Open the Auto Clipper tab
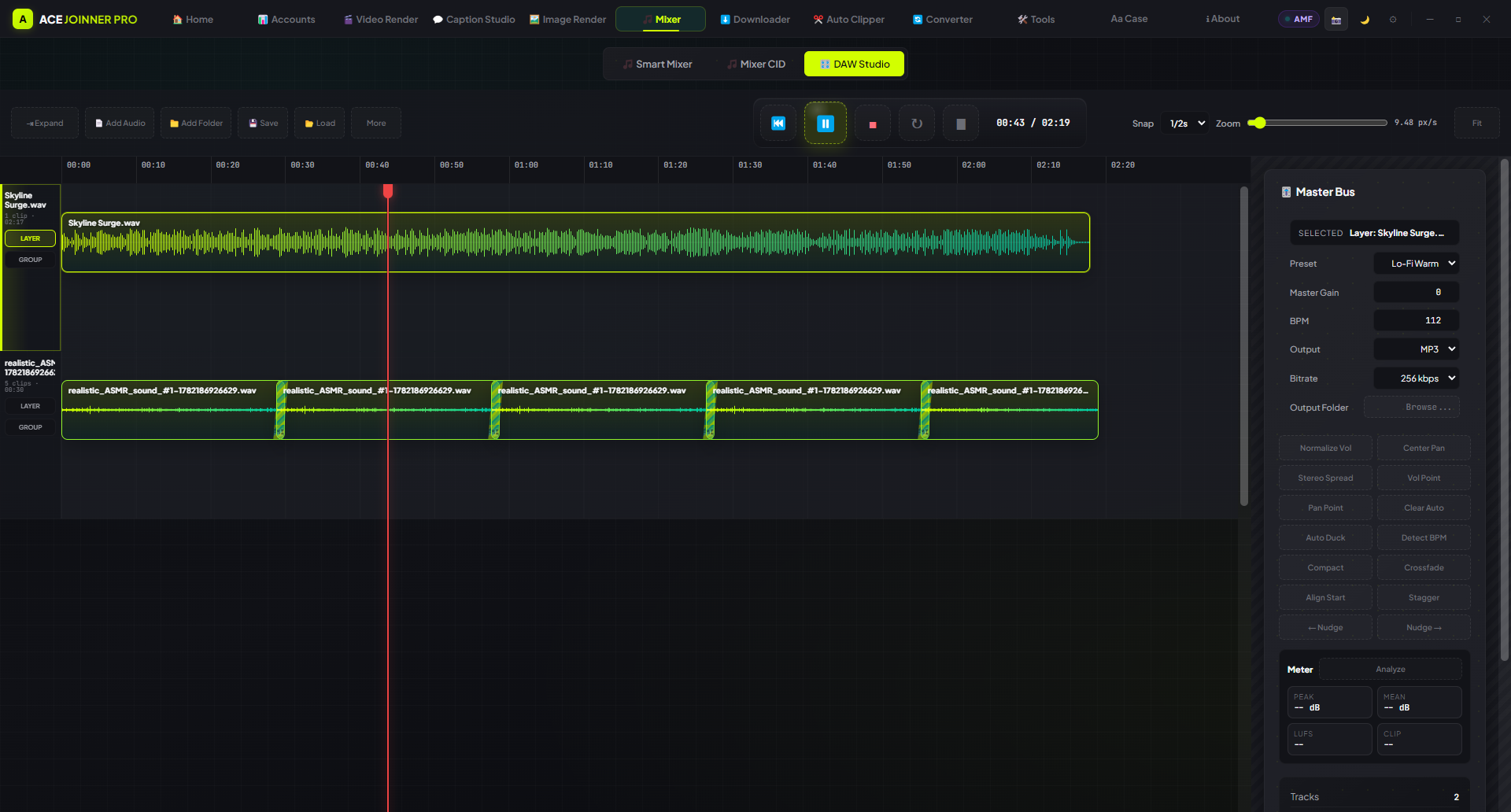The width and height of the screenshot is (1511, 812). [849, 20]
